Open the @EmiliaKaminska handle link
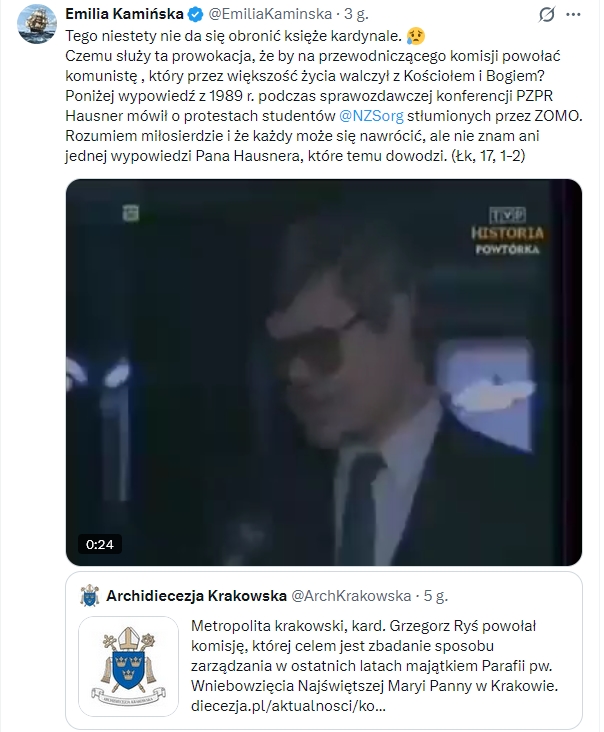 point(270,14)
